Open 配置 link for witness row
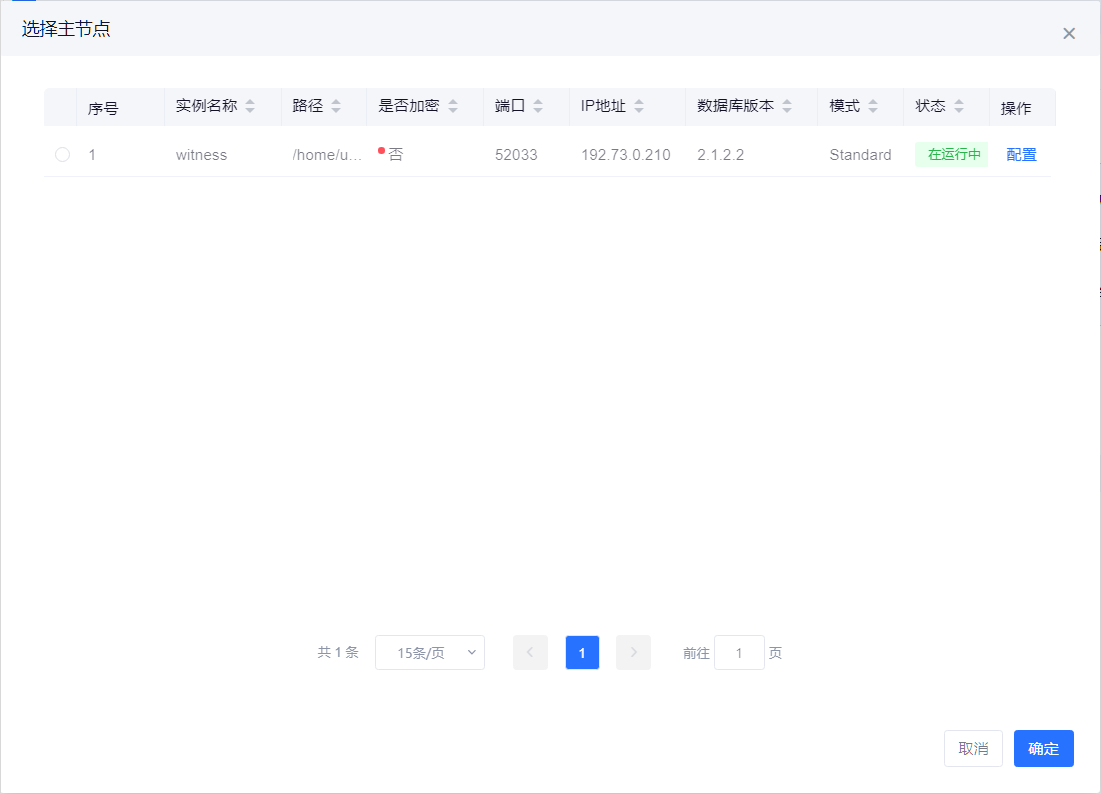The image size is (1101, 794). (1021, 155)
